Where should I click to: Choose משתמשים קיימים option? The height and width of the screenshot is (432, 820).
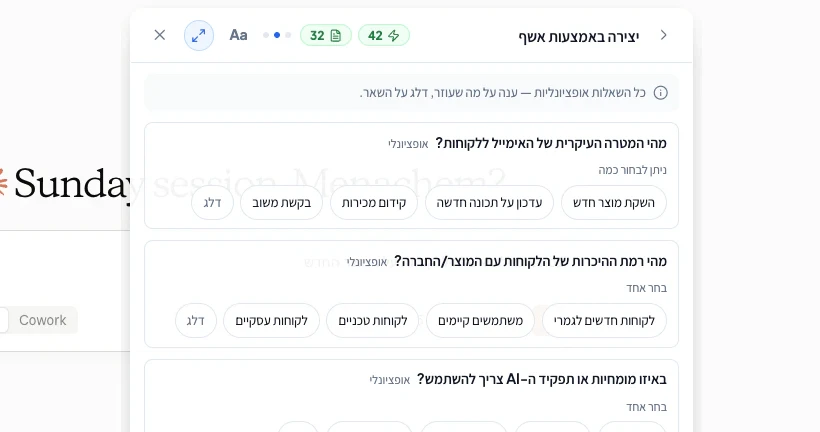click(481, 321)
